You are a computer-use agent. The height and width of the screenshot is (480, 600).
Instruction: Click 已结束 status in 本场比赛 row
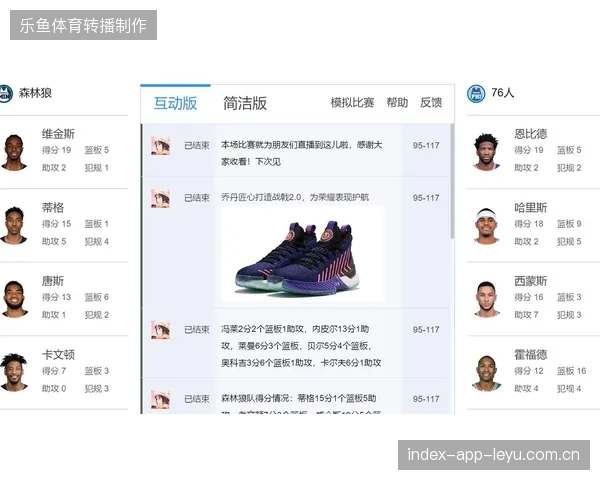click(x=197, y=146)
